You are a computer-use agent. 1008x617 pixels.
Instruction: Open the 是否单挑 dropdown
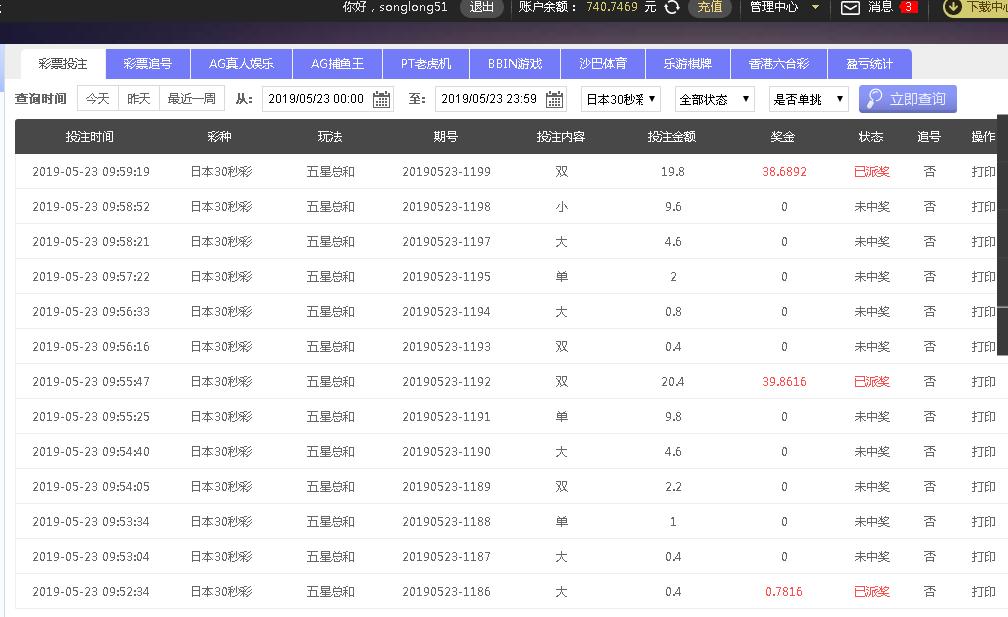click(809, 99)
